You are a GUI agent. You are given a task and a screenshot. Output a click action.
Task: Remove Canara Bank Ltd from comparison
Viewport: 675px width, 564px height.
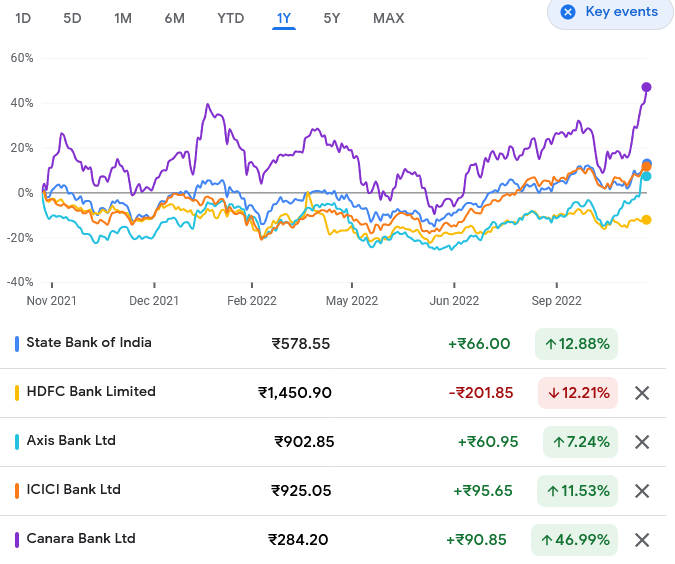tap(642, 540)
